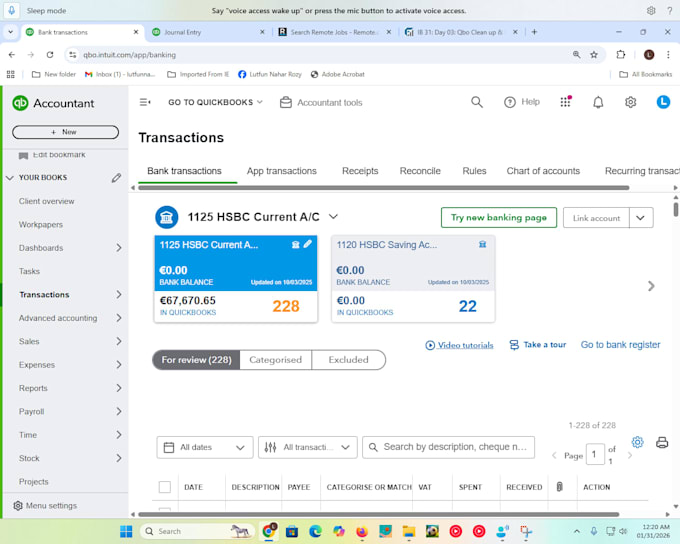Open Chrome three-dot menu
Viewport: 680px width, 544px height.
[668, 55]
